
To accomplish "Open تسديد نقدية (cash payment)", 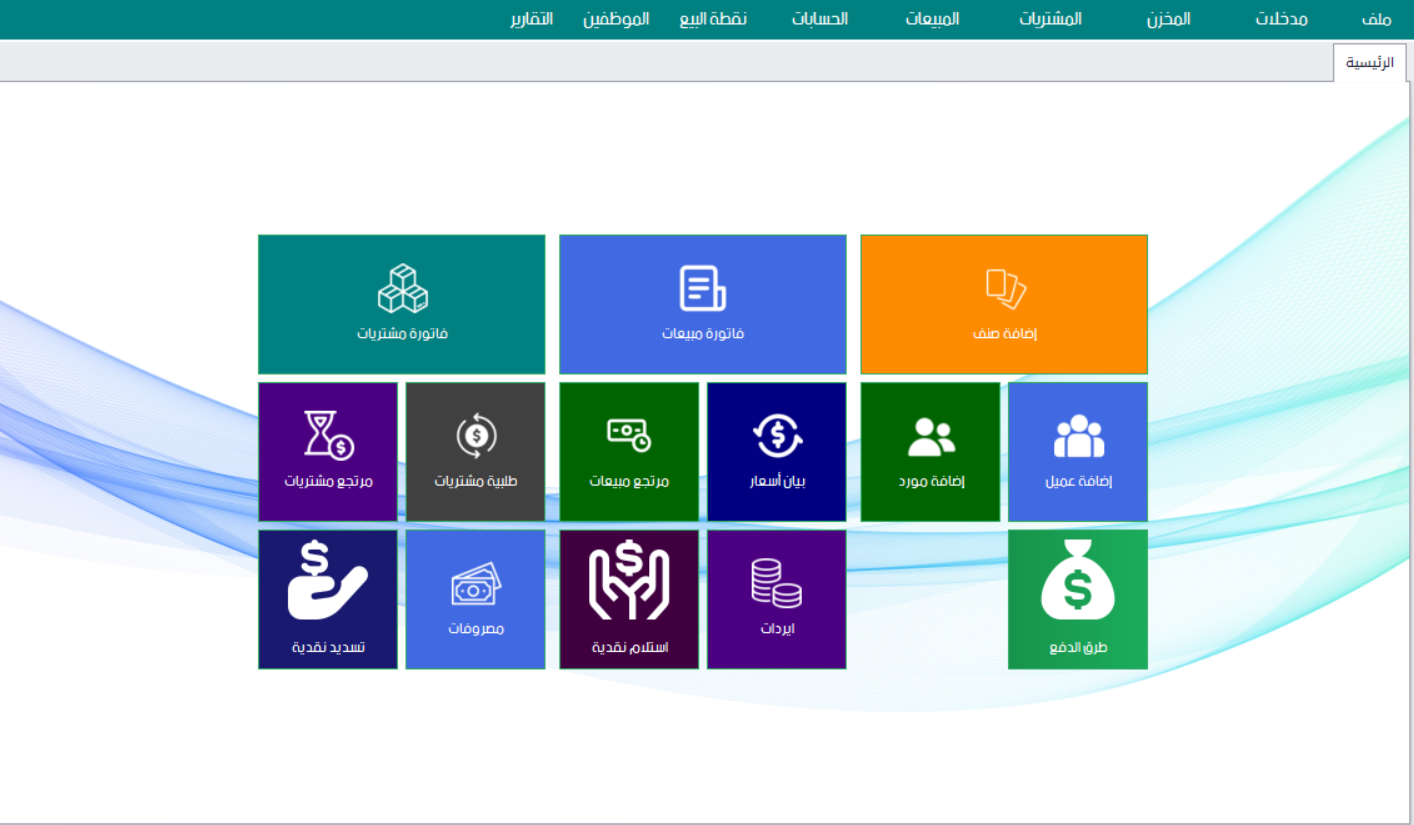I will click(x=328, y=598).
